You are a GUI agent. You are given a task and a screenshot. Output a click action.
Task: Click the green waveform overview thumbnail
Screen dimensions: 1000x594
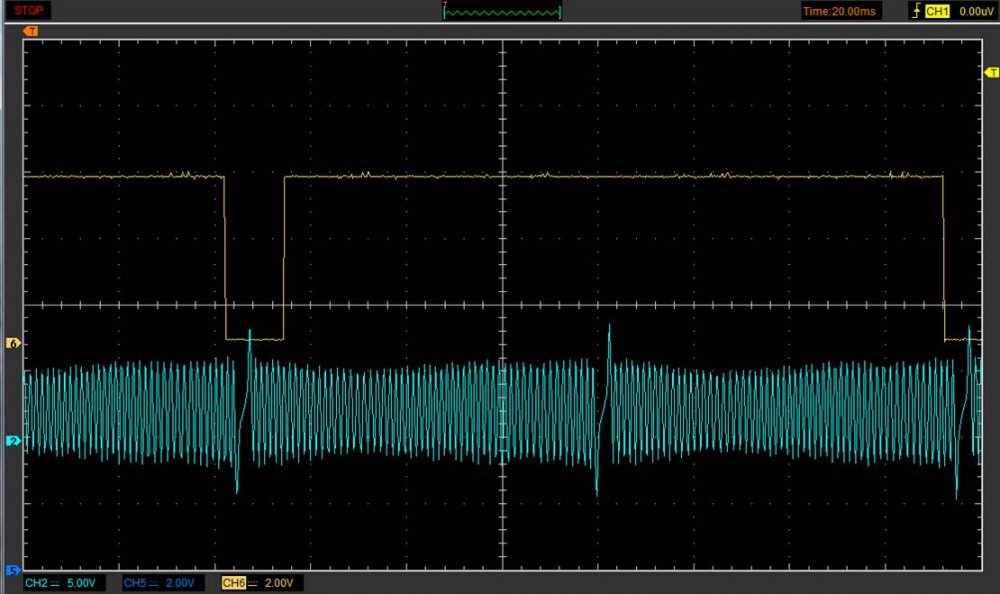[x=502, y=11]
